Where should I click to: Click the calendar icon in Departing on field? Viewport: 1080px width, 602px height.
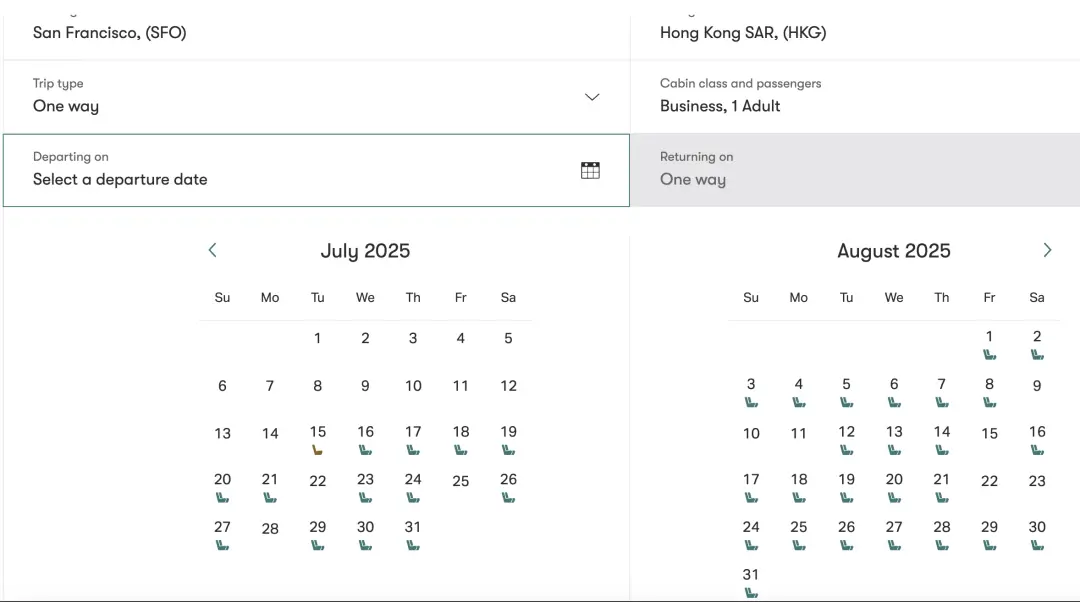(x=590, y=170)
